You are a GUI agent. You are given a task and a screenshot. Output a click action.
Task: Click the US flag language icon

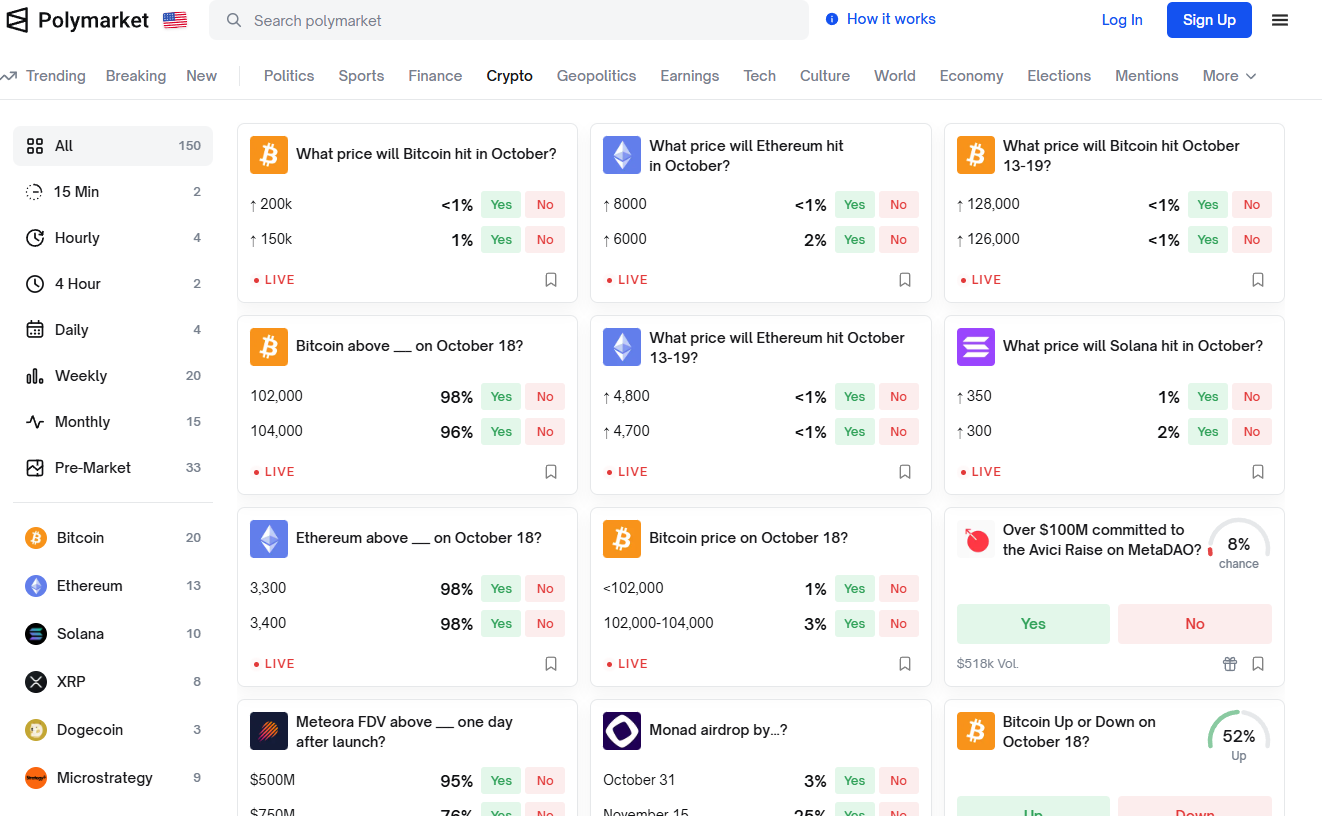point(175,20)
